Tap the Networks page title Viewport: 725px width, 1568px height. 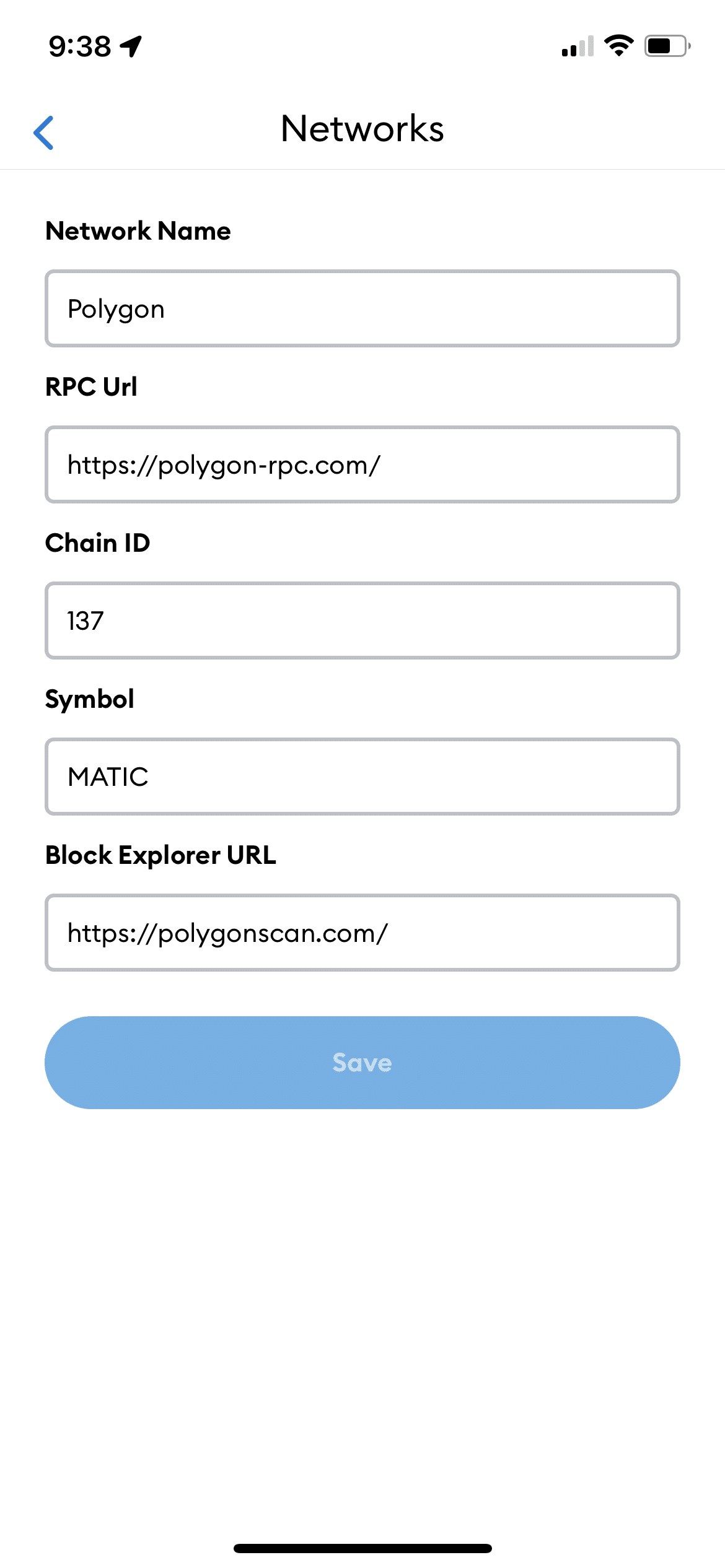[362, 129]
